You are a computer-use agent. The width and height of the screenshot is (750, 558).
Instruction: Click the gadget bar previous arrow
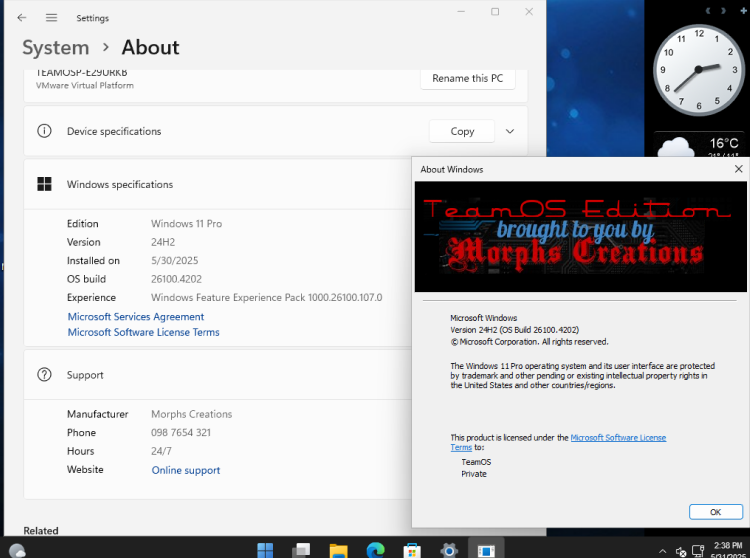pos(708,11)
